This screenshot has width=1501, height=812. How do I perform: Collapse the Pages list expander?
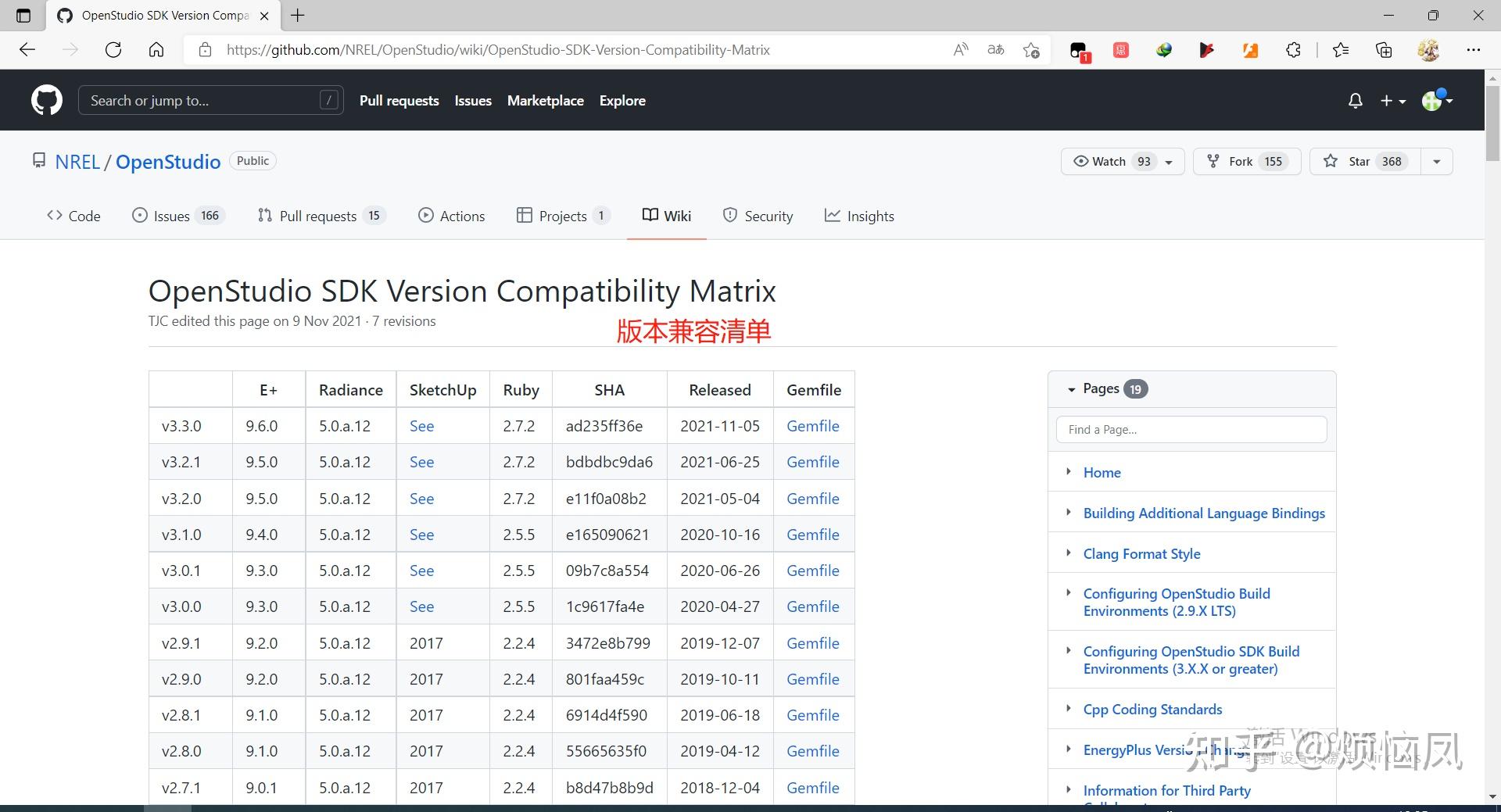[x=1072, y=389]
